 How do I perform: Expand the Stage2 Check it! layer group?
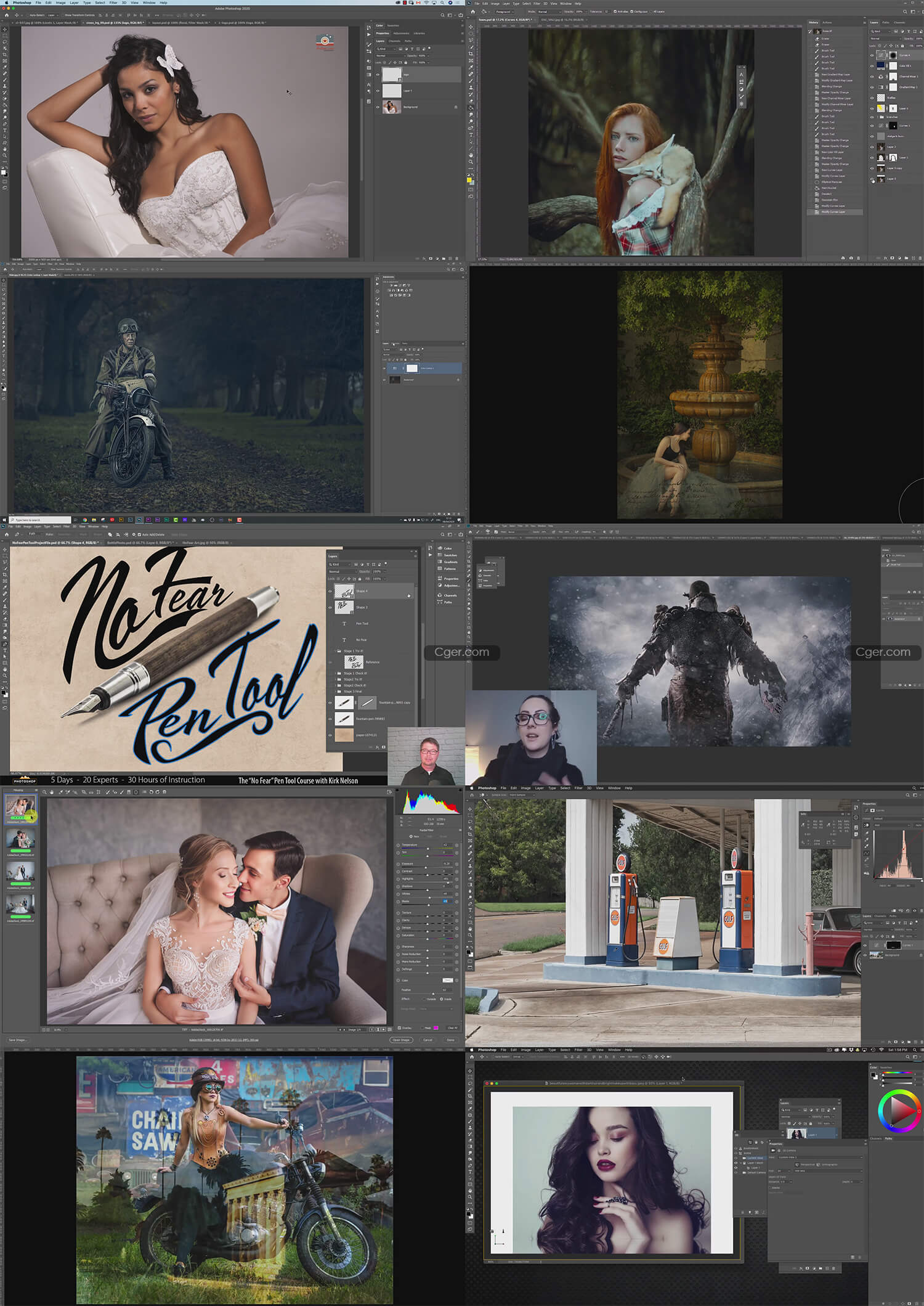pyautogui.click(x=335, y=685)
